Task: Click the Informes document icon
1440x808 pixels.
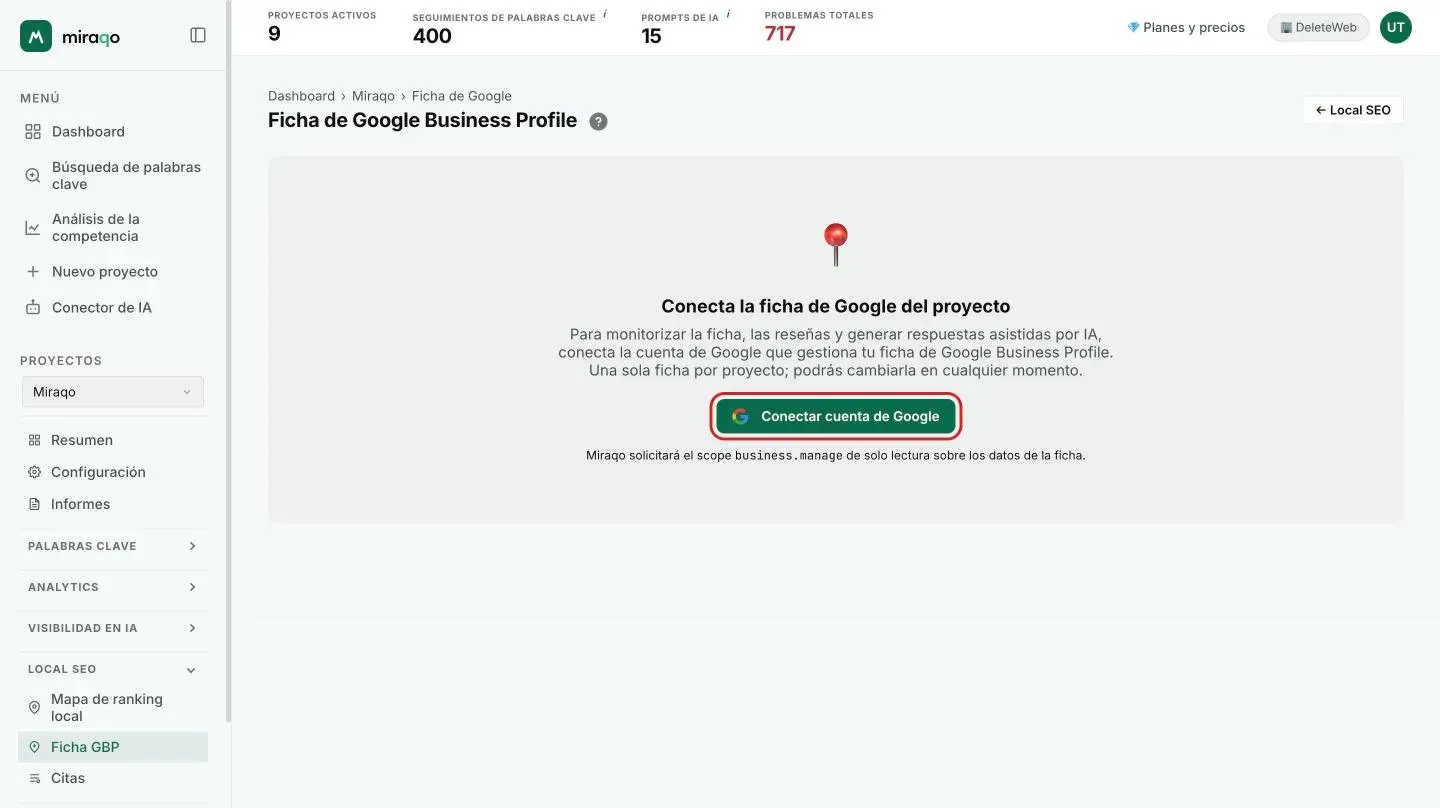Action: pyautogui.click(x=35, y=504)
